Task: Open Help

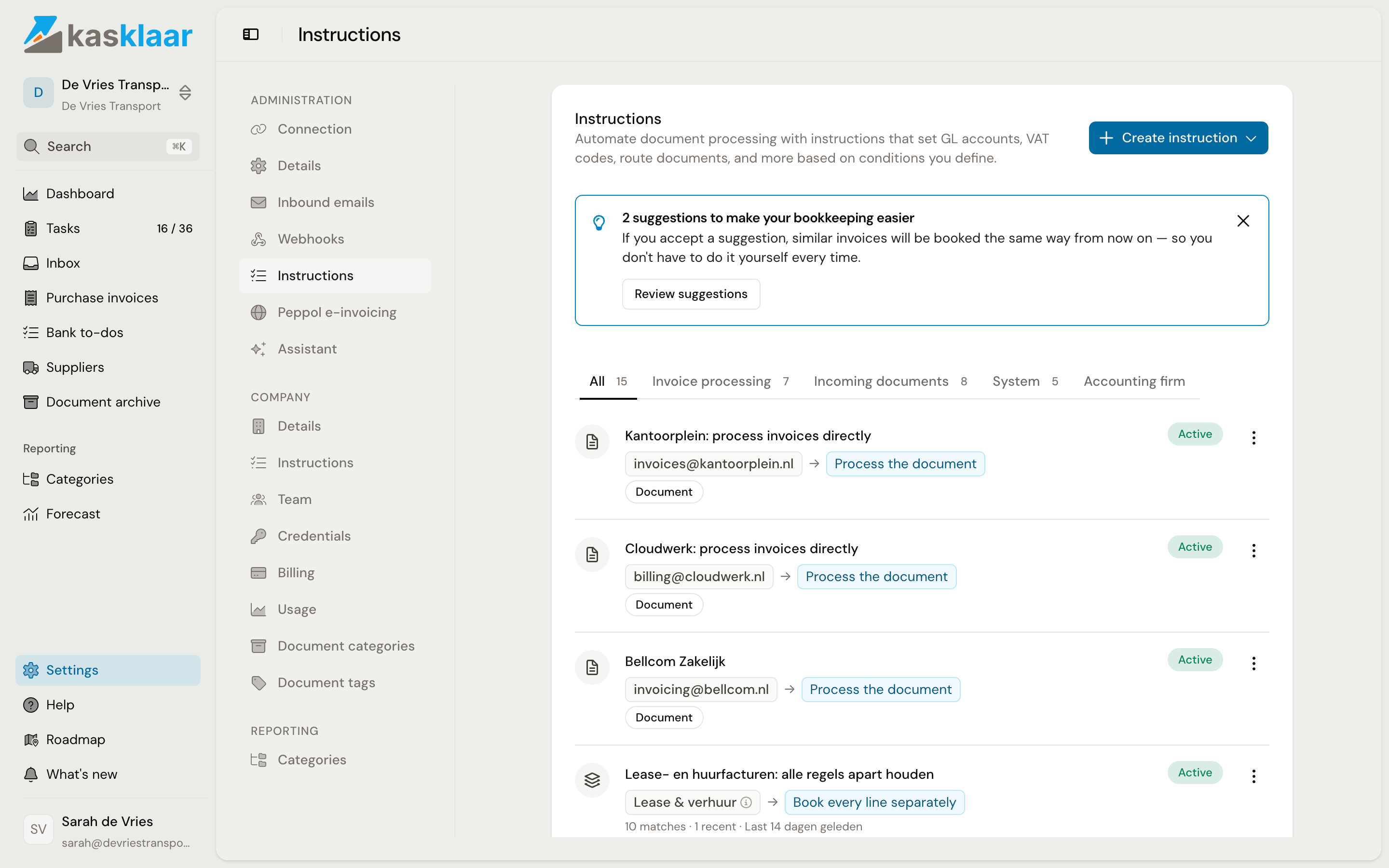Action: pos(108,705)
